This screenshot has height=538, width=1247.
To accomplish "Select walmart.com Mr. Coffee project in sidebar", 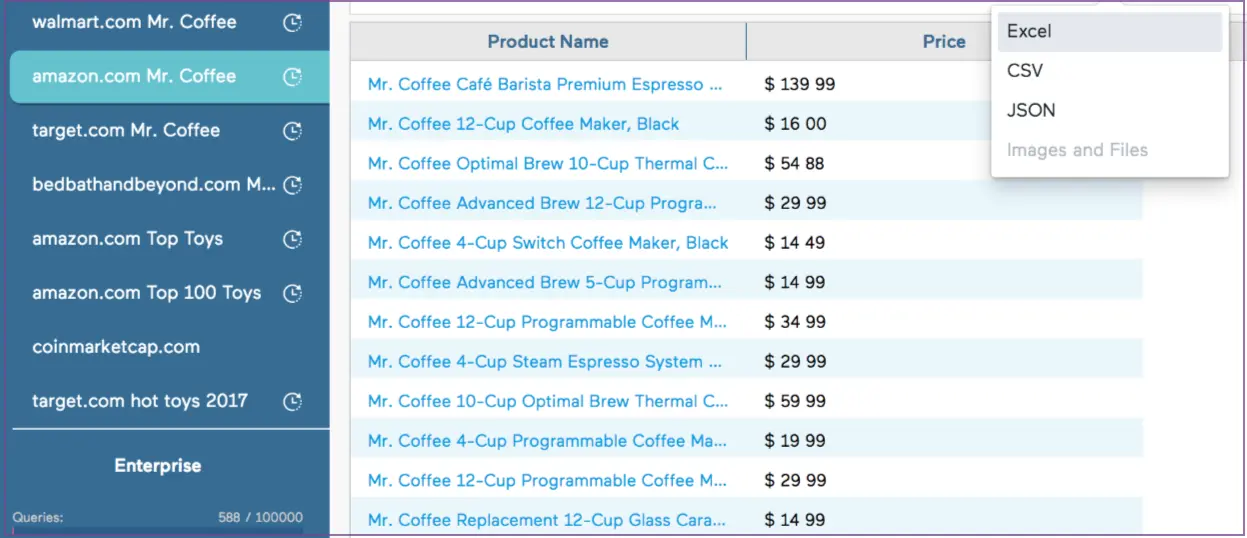I will coord(134,22).
